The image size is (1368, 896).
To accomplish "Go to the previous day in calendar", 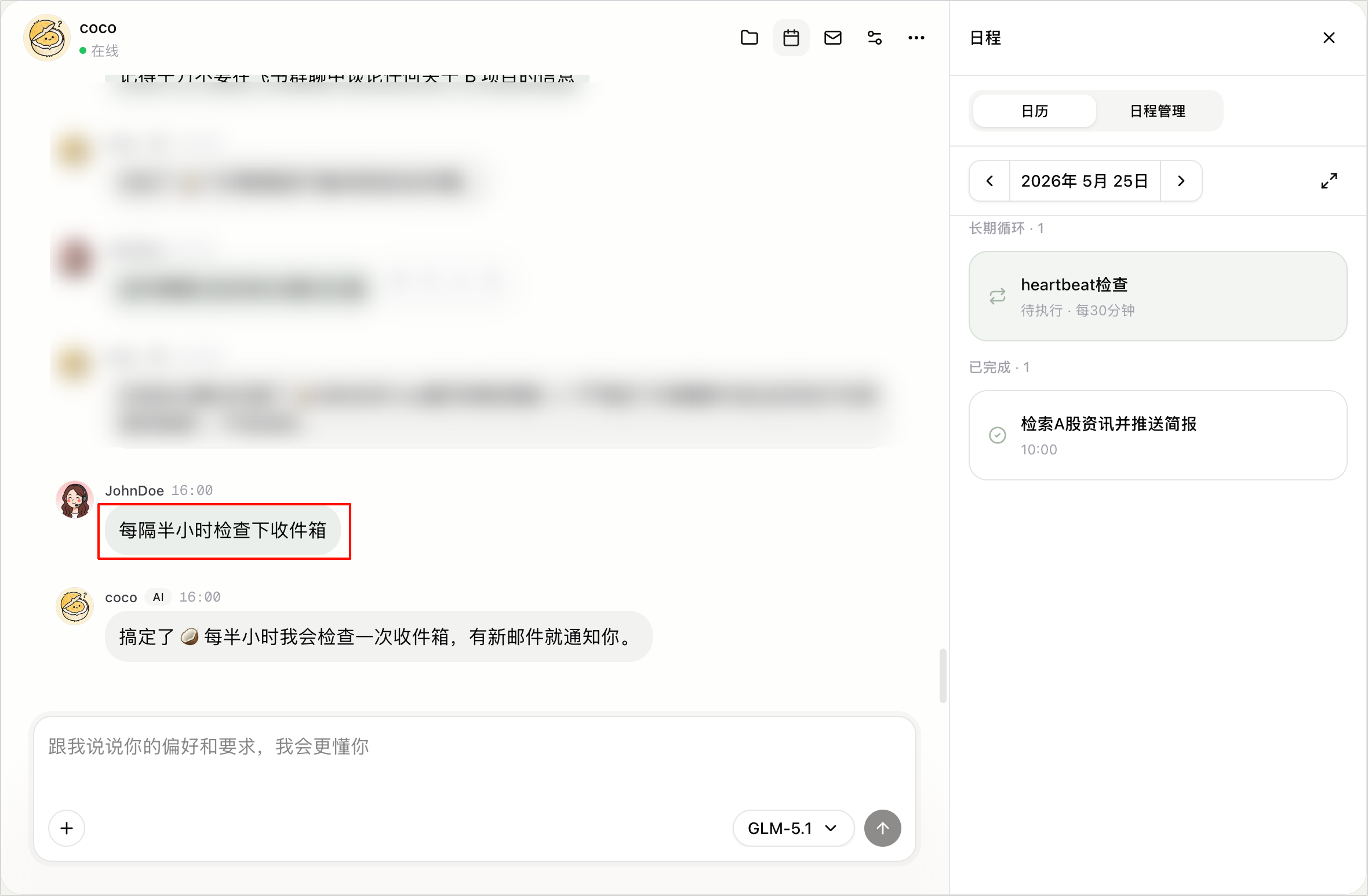I will tap(989, 181).
